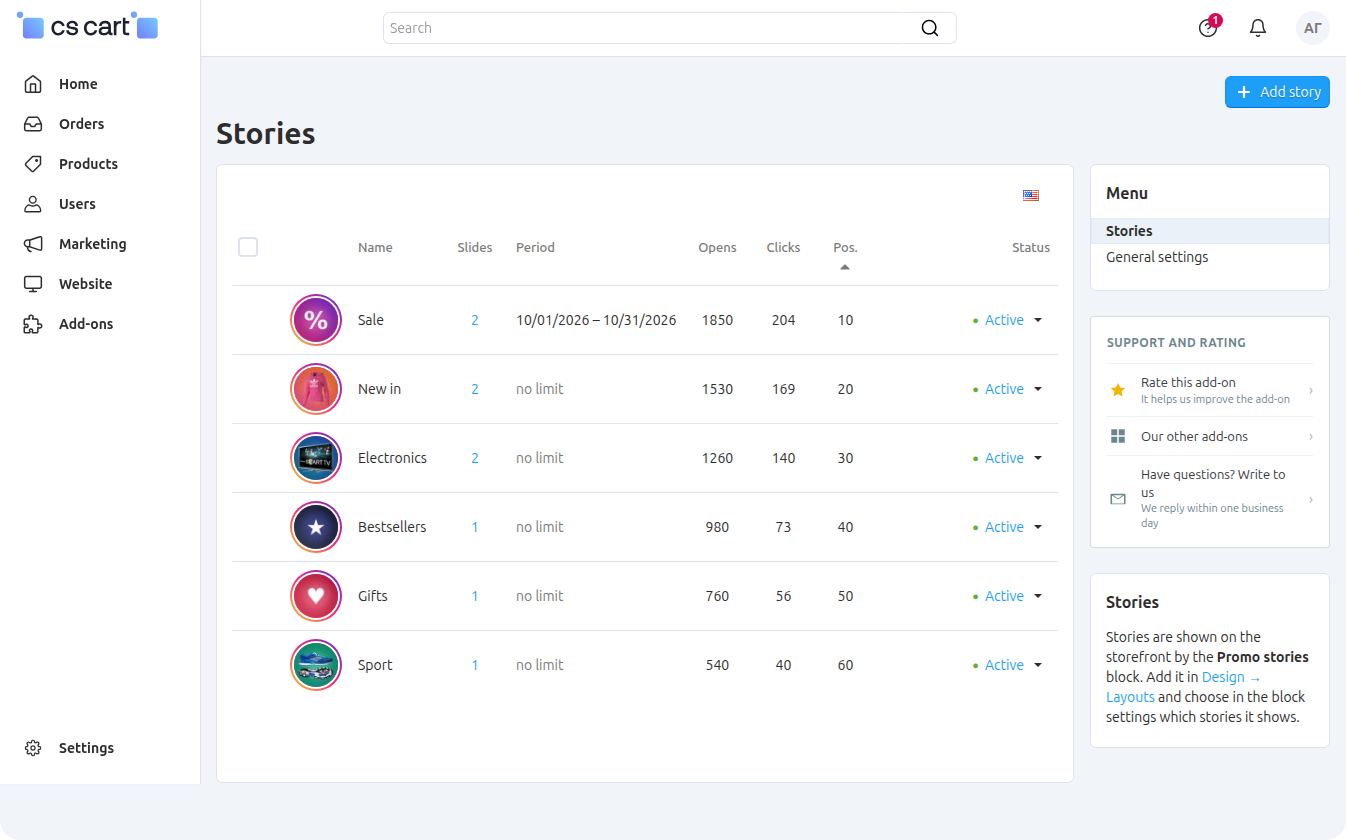Screen dimensions: 1346x840
Task: Click the Users person icon
Action: [x=33, y=204]
